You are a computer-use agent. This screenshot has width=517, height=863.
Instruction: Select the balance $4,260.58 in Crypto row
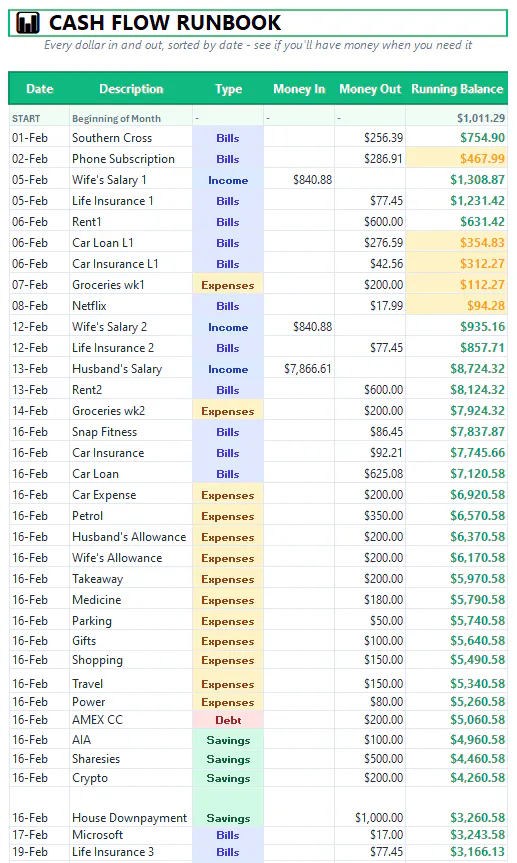pyautogui.click(x=456, y=778)
